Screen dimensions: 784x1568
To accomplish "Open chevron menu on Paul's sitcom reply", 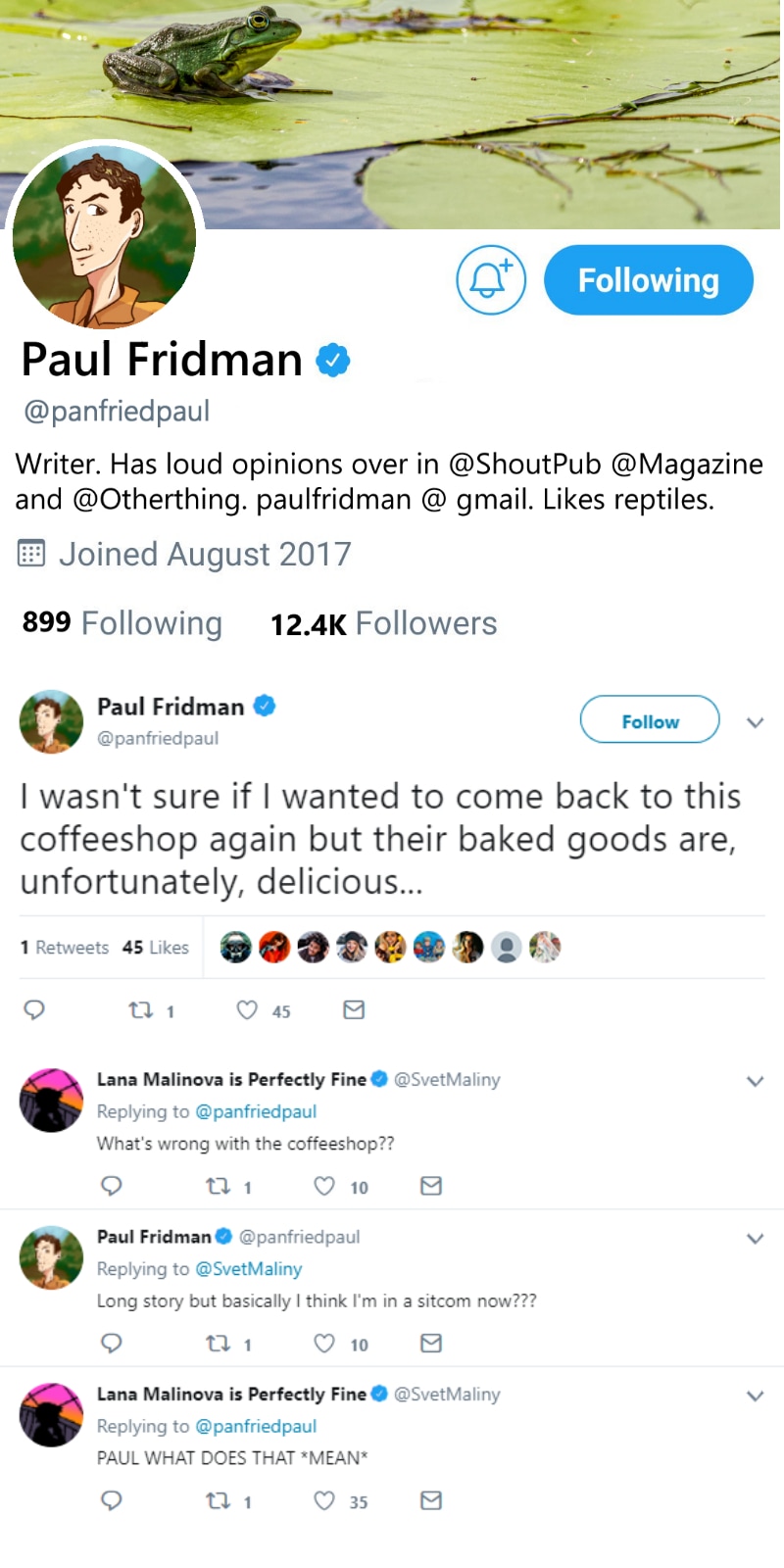I will tap(755, 1238).
